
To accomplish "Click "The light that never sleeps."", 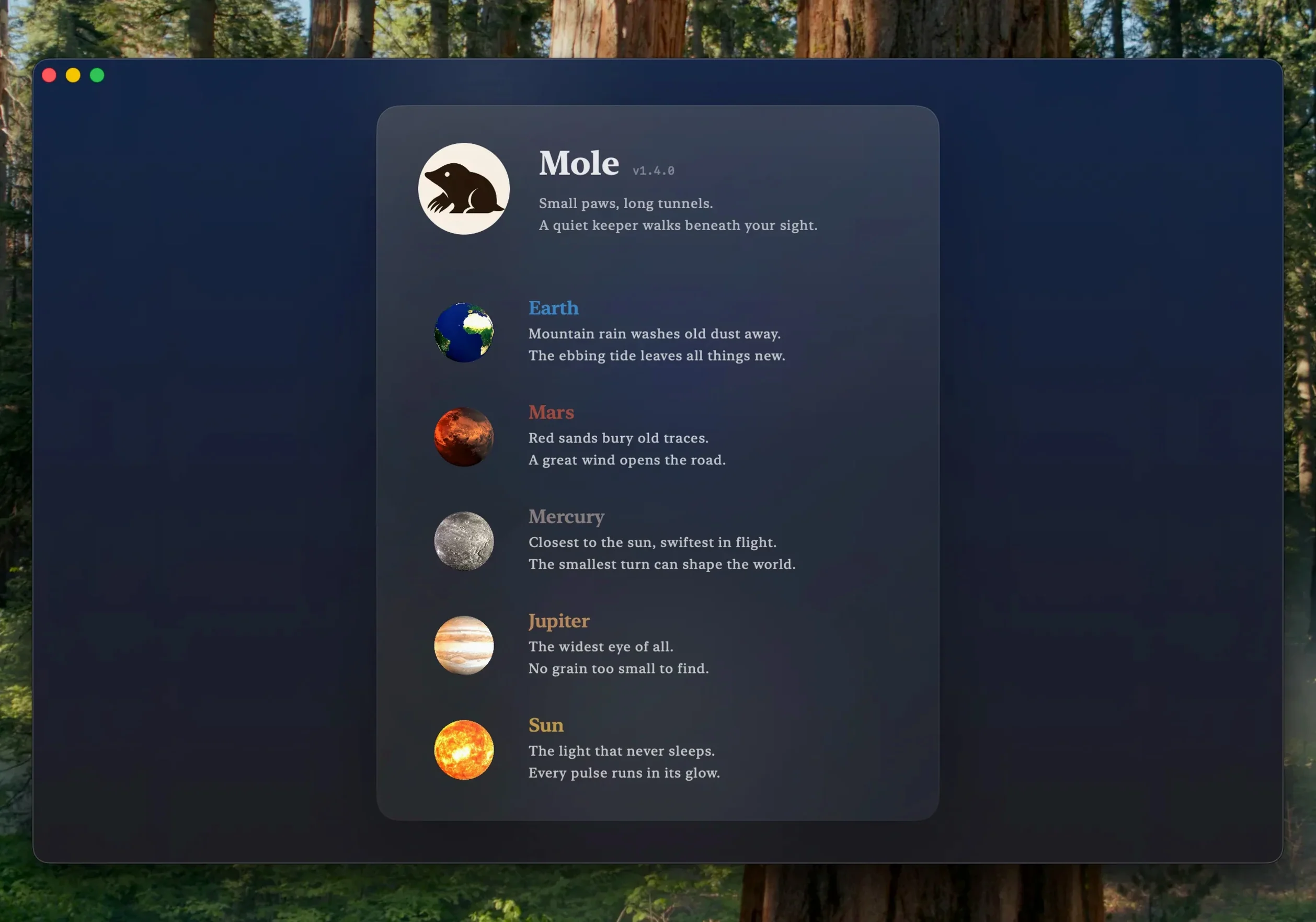I will pos(621,751).
